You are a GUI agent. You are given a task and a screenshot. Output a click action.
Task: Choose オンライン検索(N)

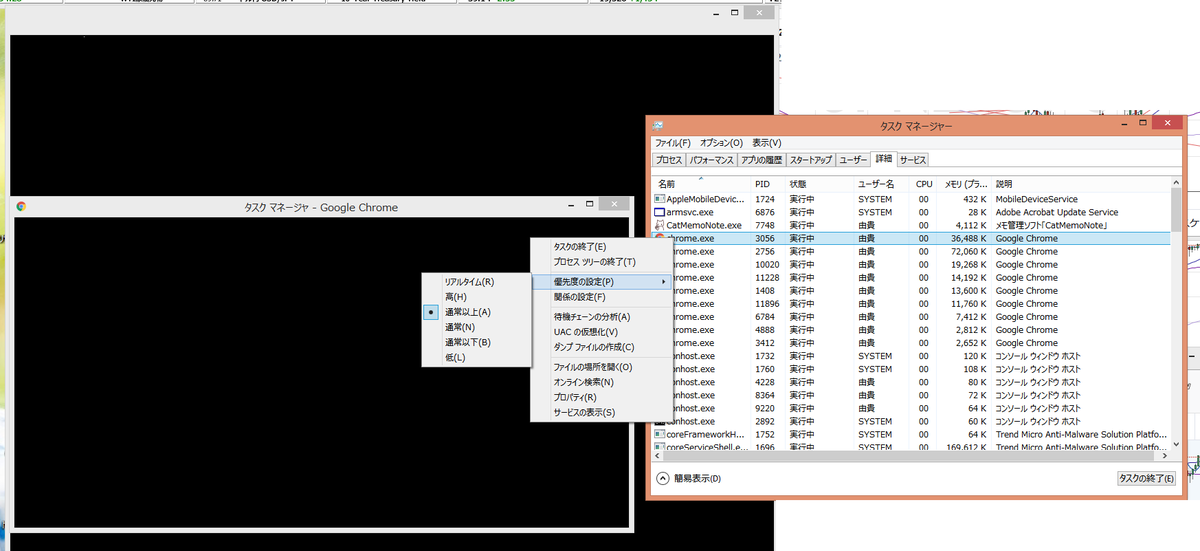pyautogui.click(x=601, y=382)
